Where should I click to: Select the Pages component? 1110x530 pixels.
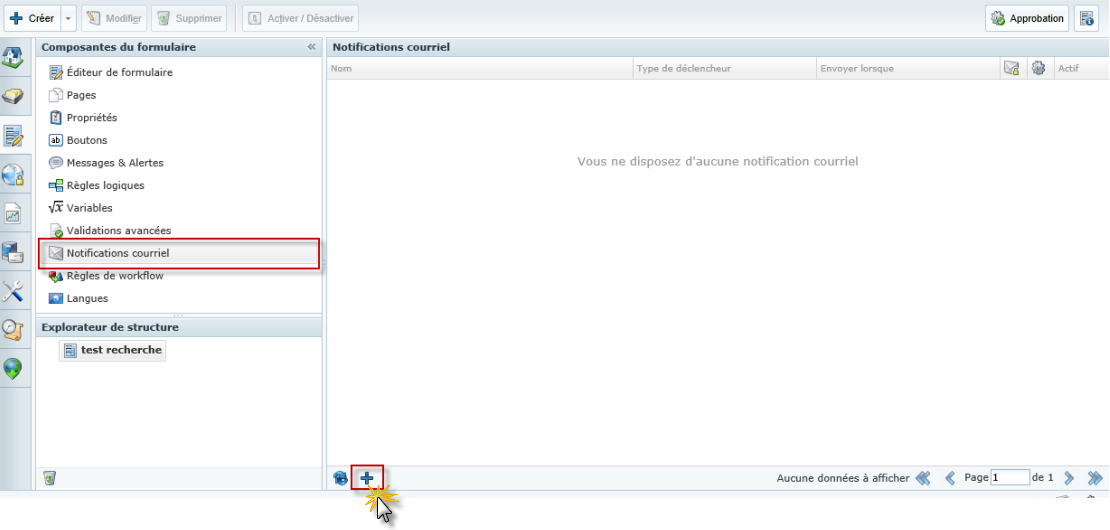73,95
